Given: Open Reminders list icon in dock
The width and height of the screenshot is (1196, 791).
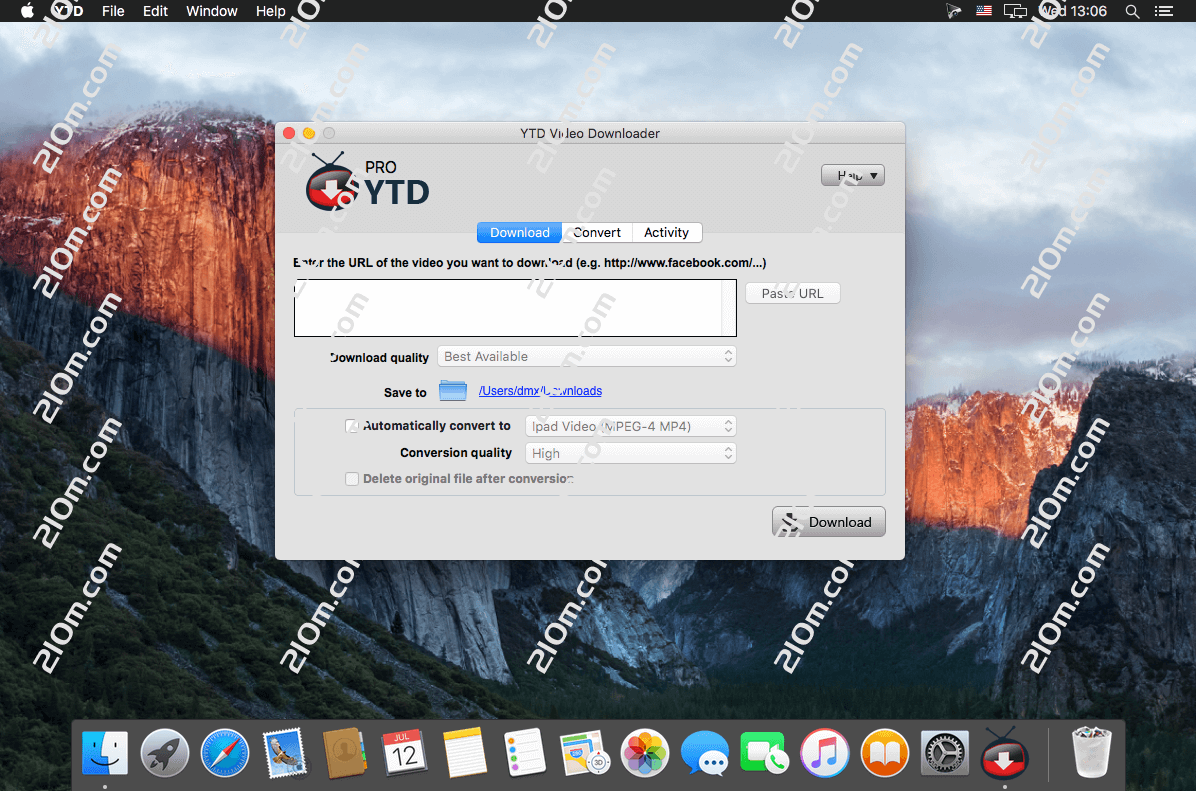Looking at the screenshot, I should tap(525, 753).
